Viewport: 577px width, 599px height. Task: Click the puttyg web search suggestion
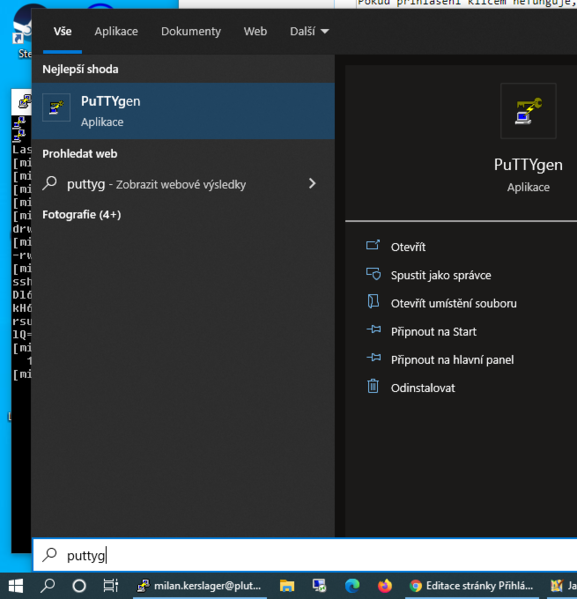(183, 184)
